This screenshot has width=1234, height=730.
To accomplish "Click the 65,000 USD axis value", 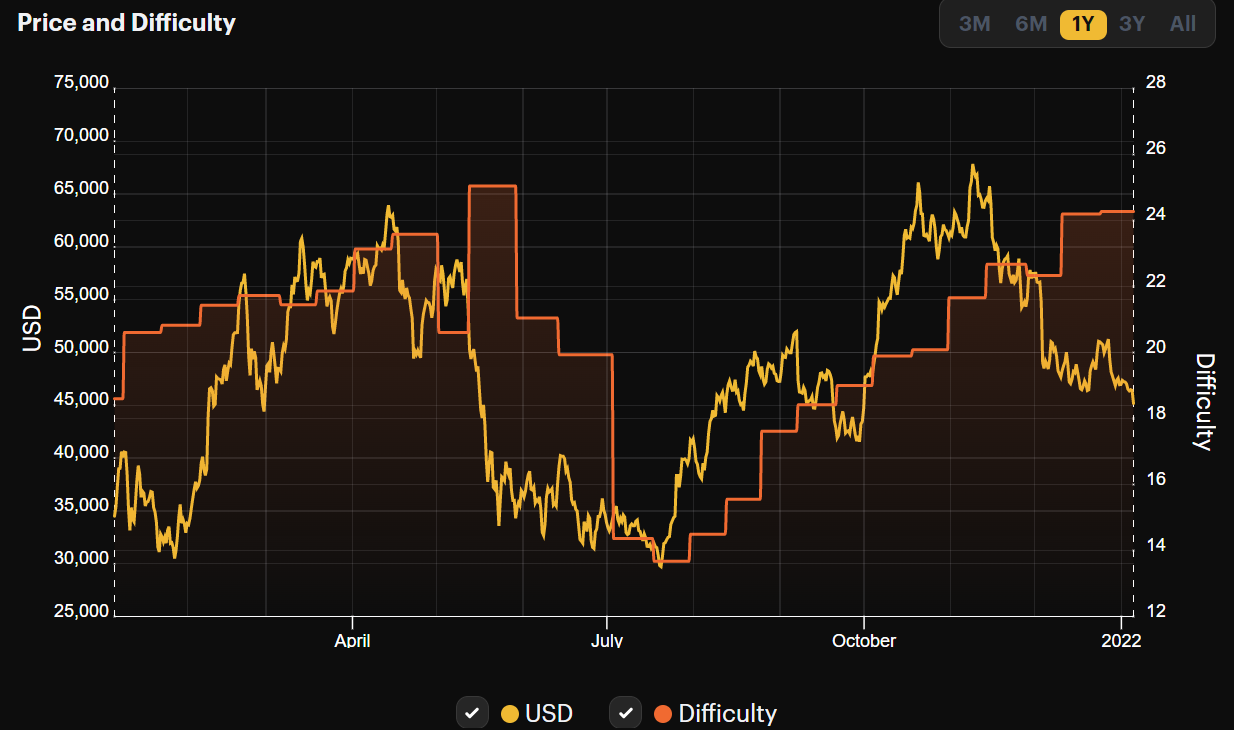I will (x=79, y=189).
